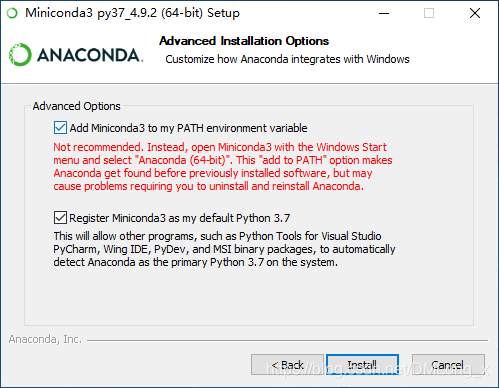Click the 'Advanced Options' group label
This screenshot has width=499, height=388.
[x=76, y=106]
